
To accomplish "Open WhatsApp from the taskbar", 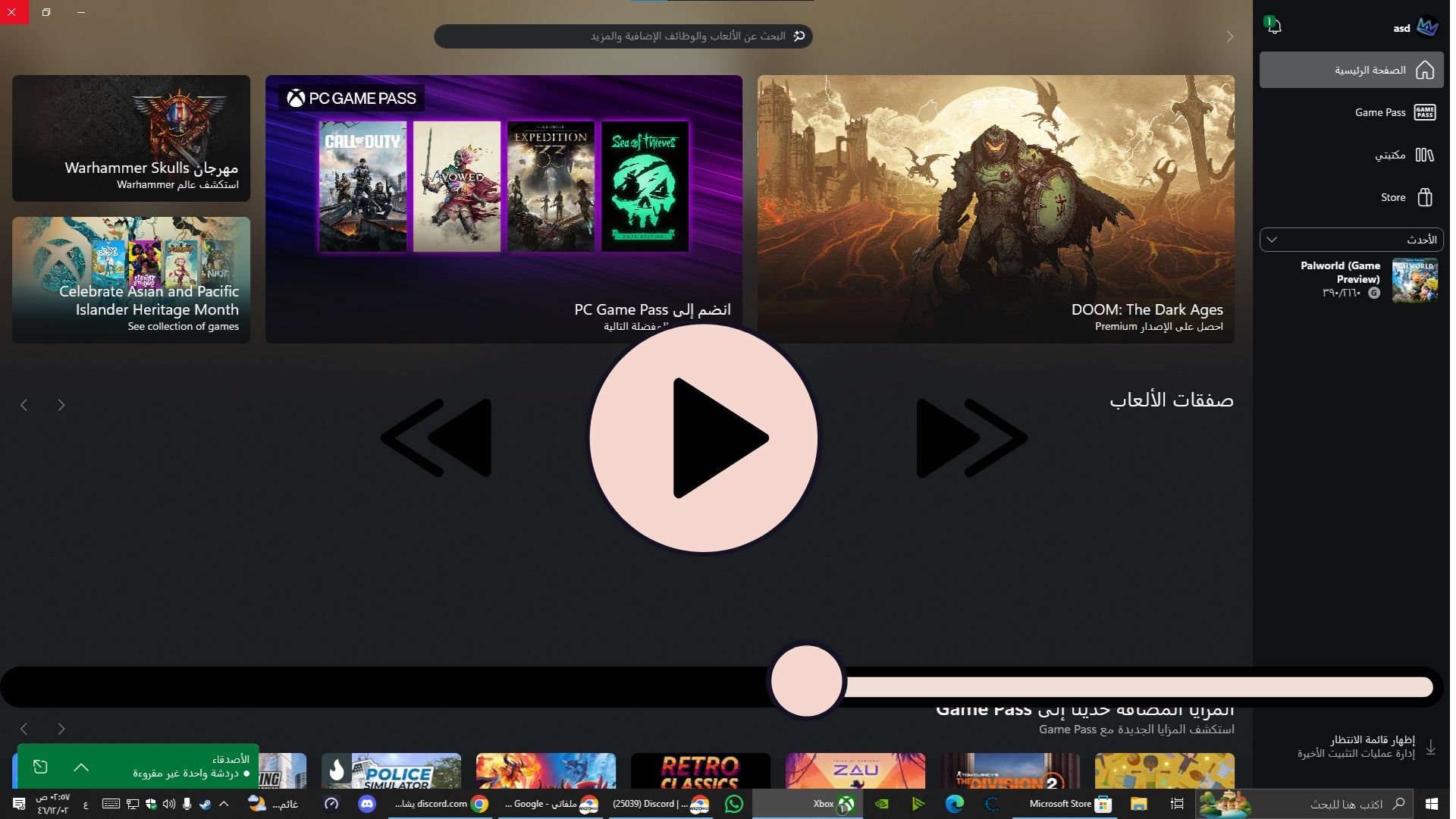I will click(x=734, y=804).
